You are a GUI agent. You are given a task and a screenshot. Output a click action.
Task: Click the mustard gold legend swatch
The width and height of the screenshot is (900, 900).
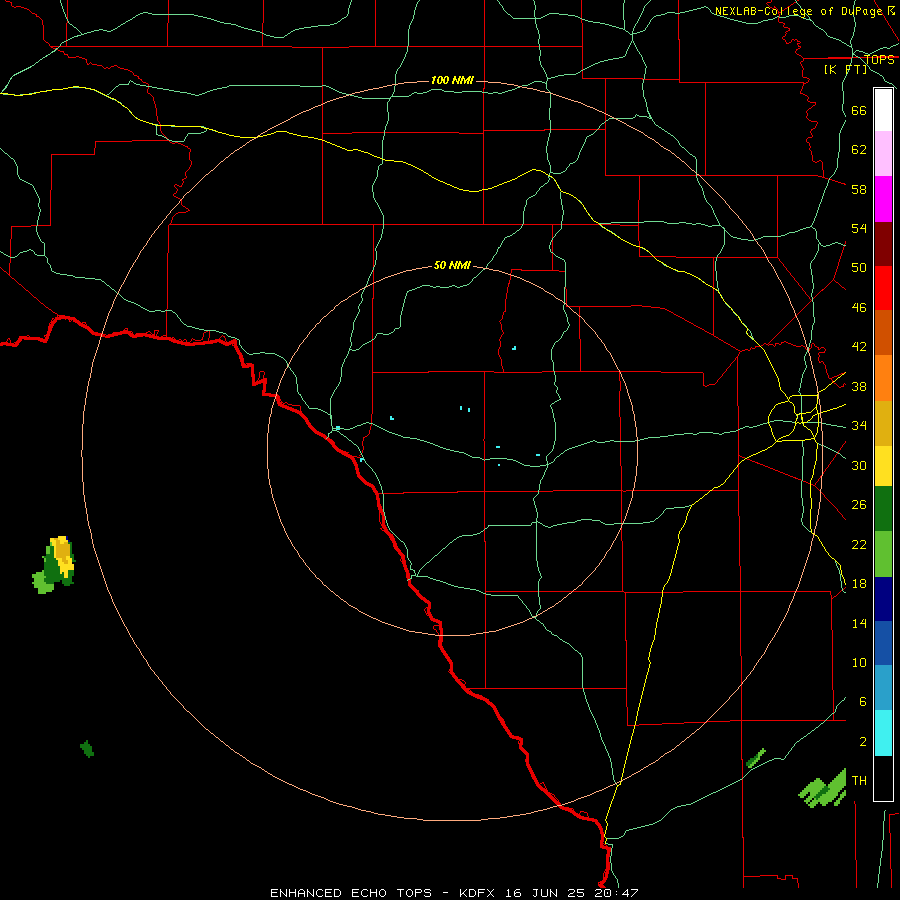click(883, 423)
